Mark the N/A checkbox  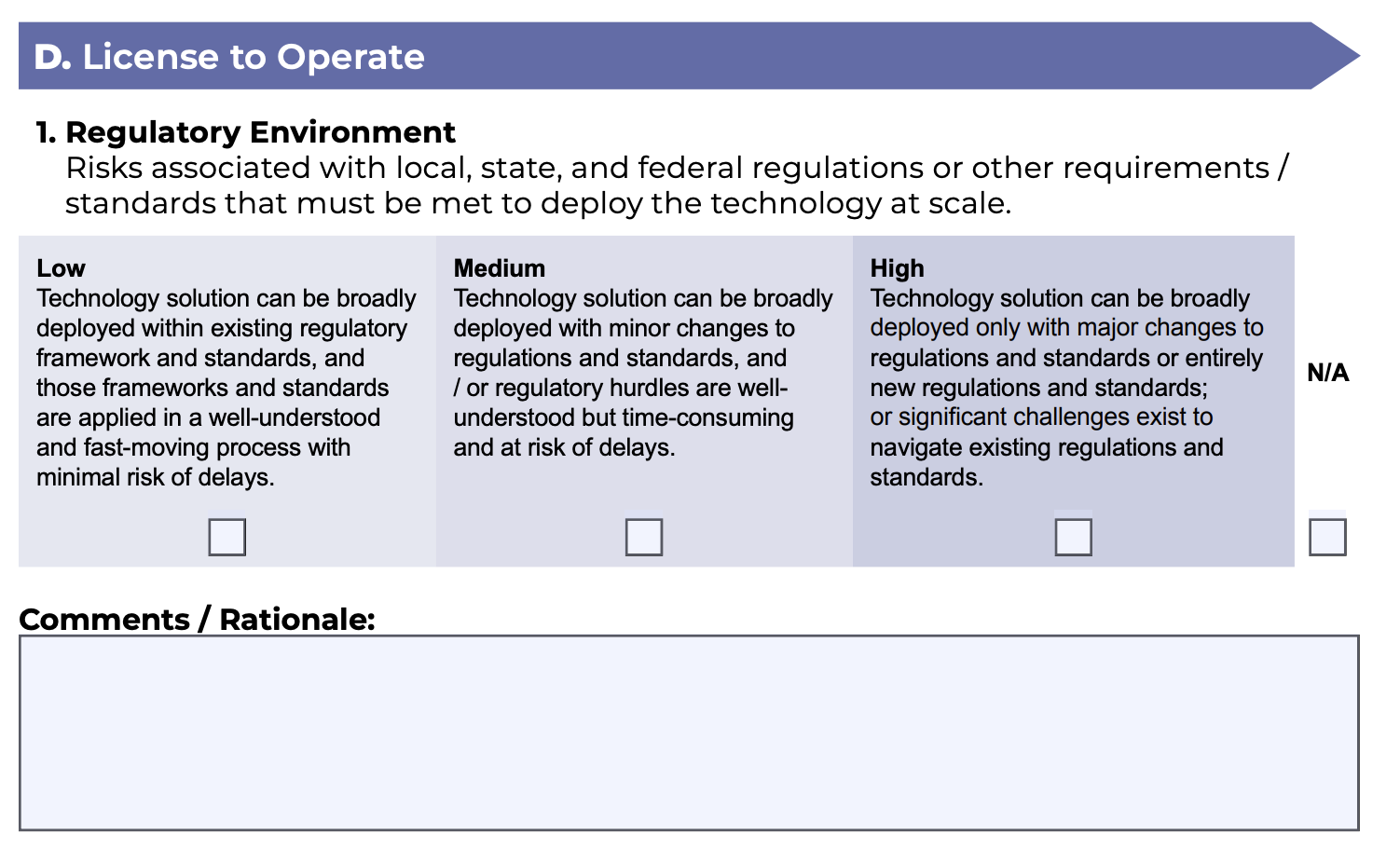tap(1327, 537)
